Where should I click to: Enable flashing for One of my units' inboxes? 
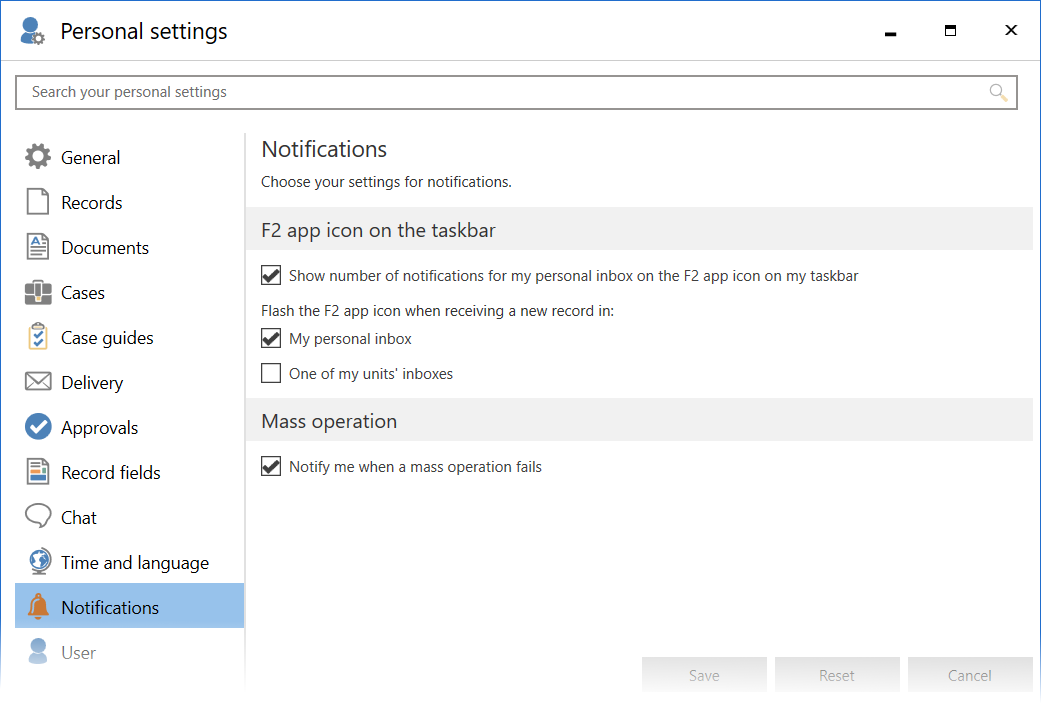(271, 373)
